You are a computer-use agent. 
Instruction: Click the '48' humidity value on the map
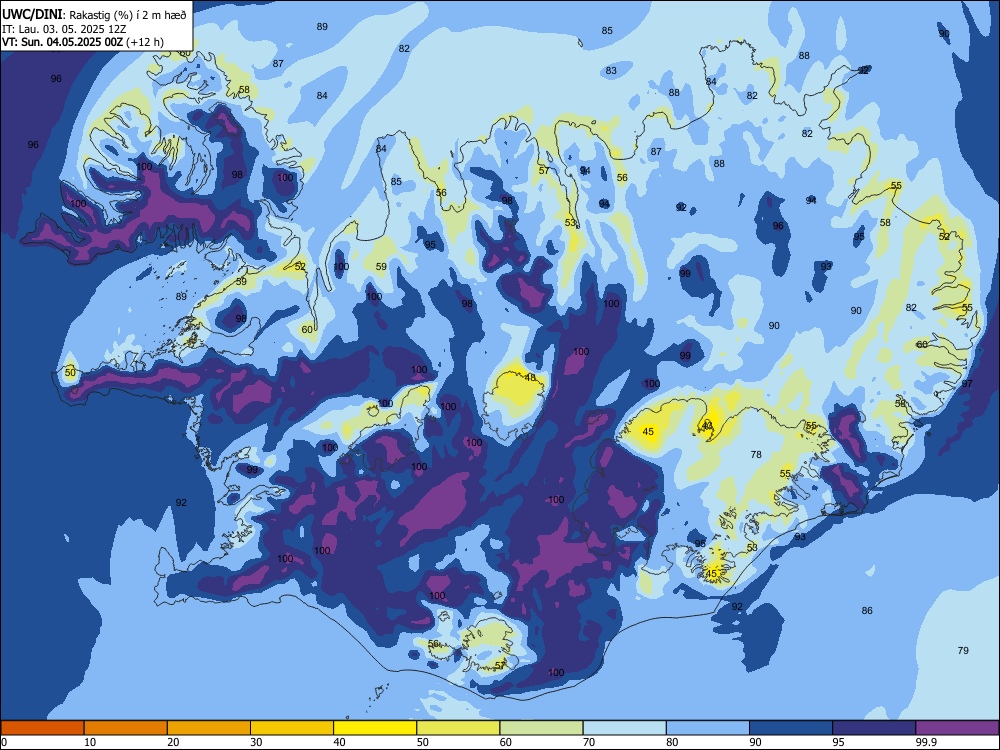(530, 378)
